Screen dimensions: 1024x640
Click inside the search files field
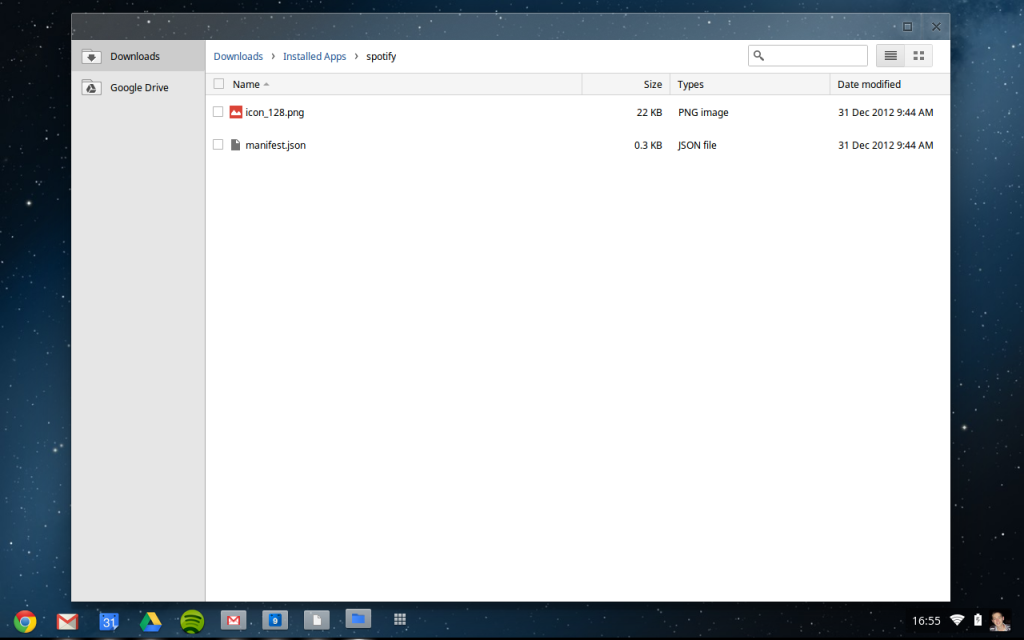click(808, 55)
